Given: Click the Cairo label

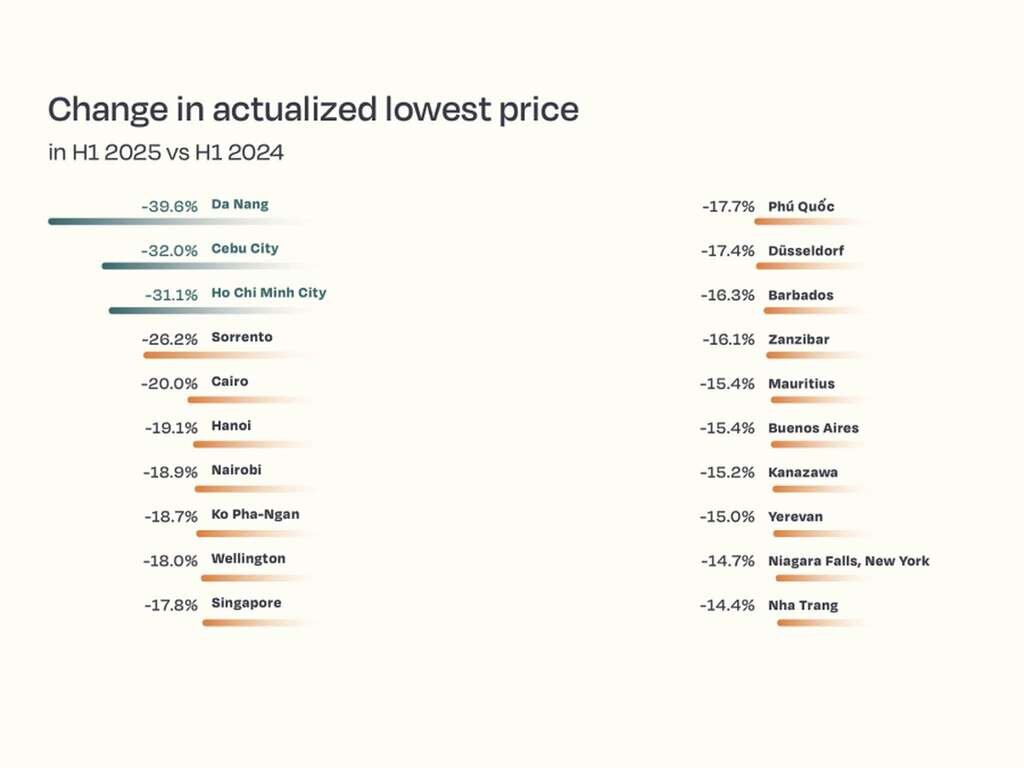Looking at the screenshot, I should point(230,381).
